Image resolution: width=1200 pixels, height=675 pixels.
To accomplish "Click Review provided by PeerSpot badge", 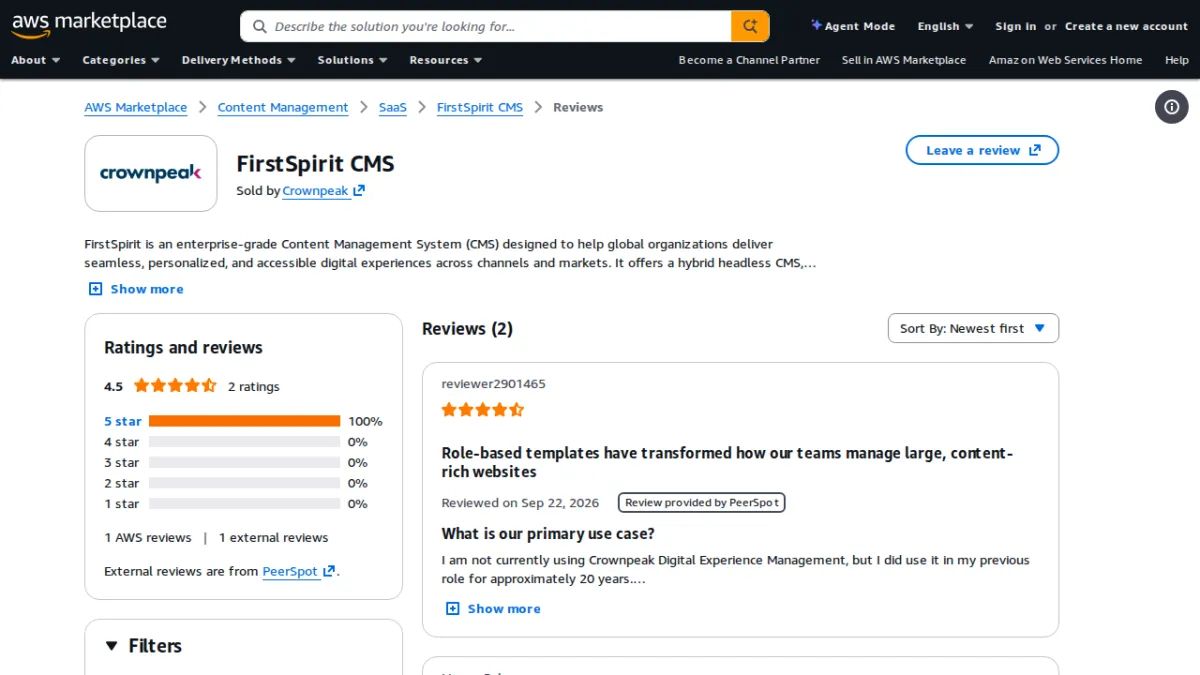I will pos(702,502).
